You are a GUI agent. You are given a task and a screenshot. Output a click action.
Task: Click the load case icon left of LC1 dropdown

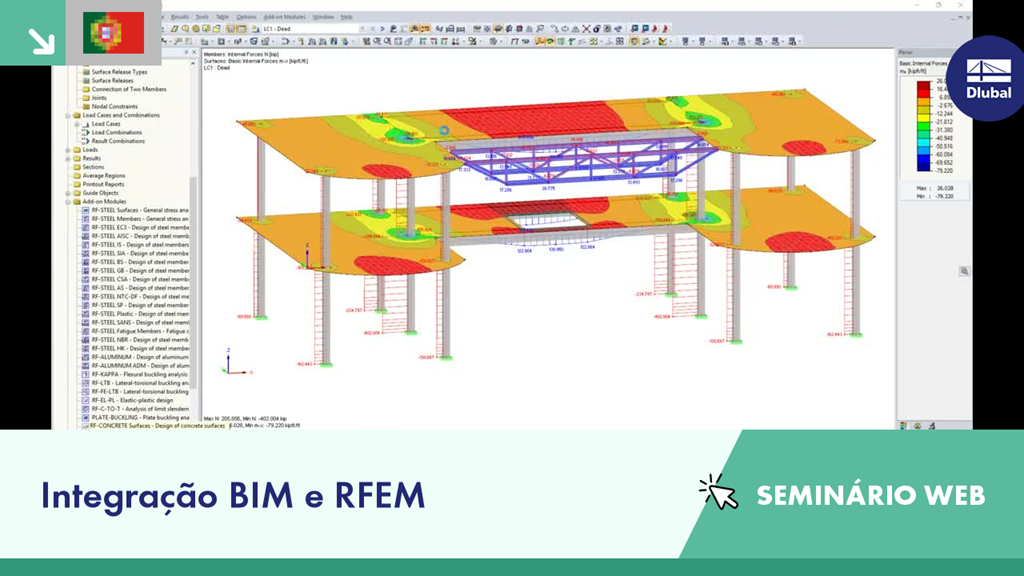[255, 29]
